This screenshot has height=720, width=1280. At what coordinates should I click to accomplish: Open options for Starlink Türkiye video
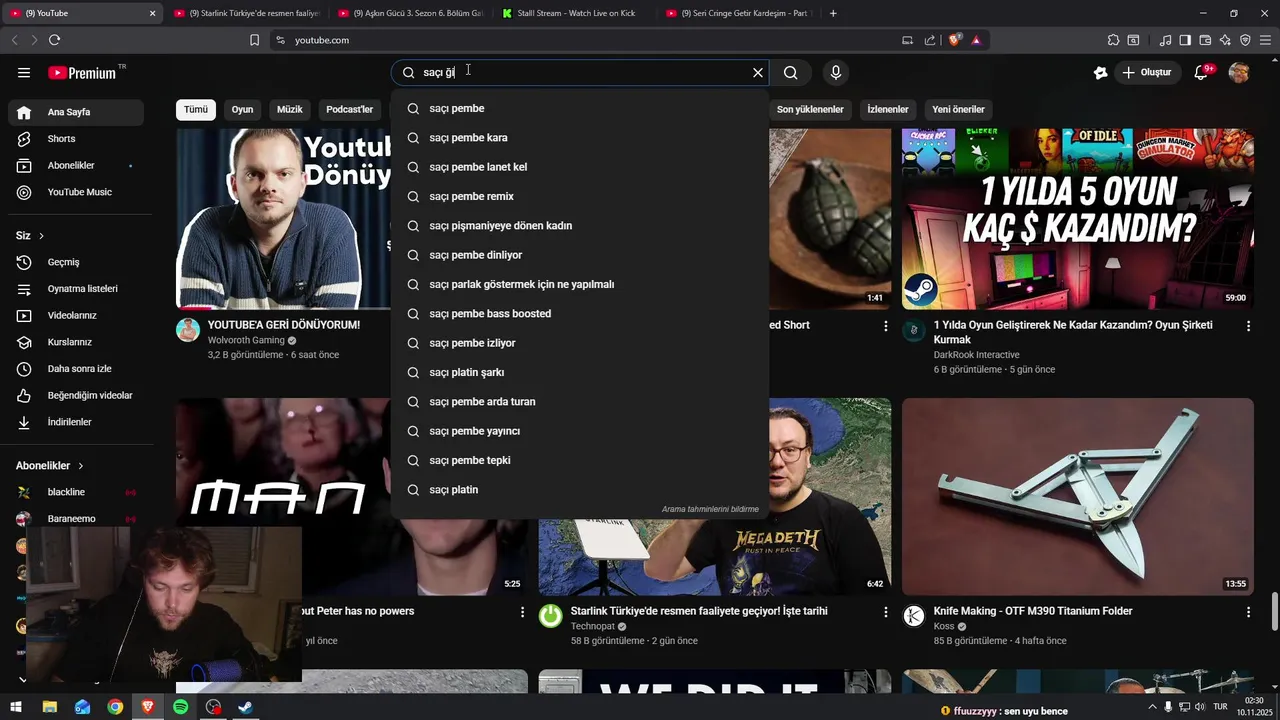point(885,612)
